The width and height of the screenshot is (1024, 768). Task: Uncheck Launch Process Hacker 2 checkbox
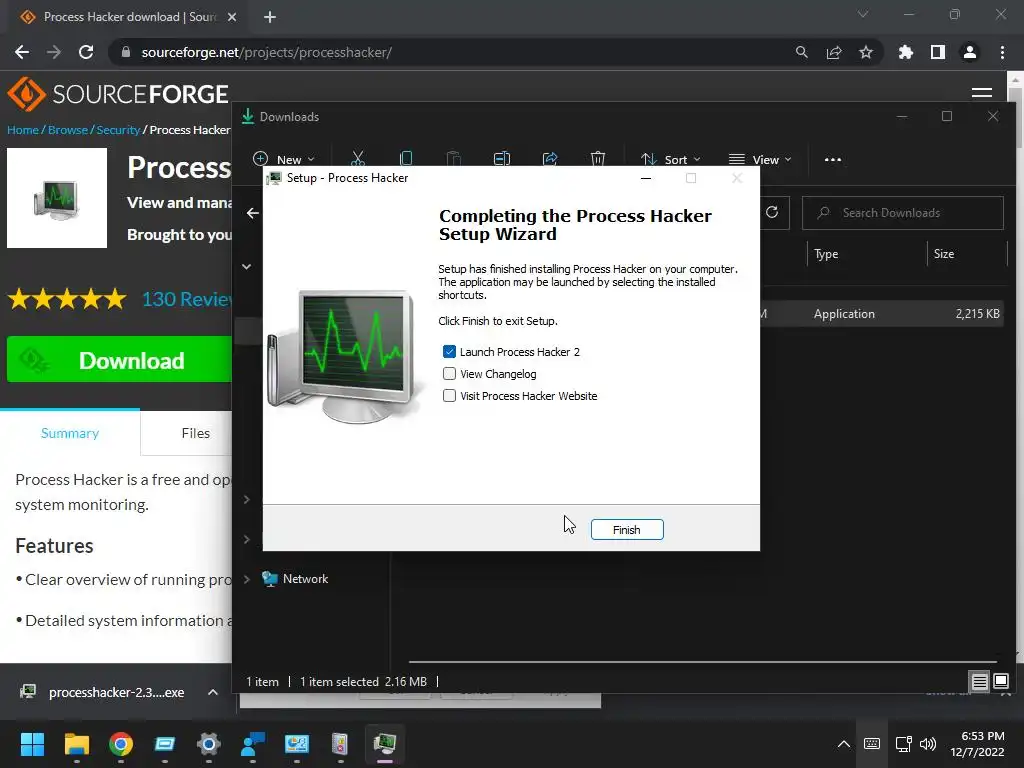pyautogui.click(x=449, y=352)
